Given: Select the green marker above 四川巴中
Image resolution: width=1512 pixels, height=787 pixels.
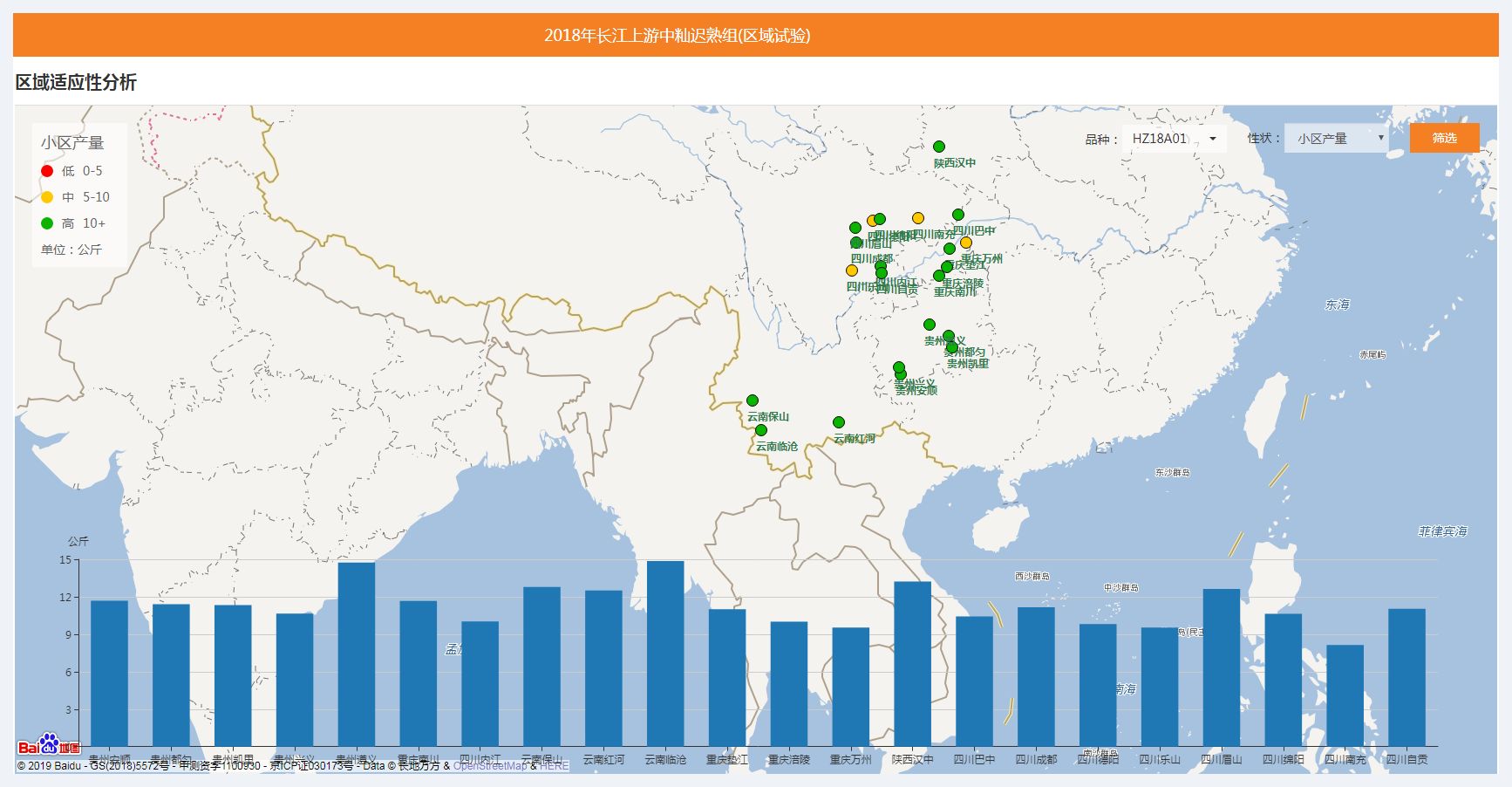Looking at the screenshot, I should click(958, 215).
